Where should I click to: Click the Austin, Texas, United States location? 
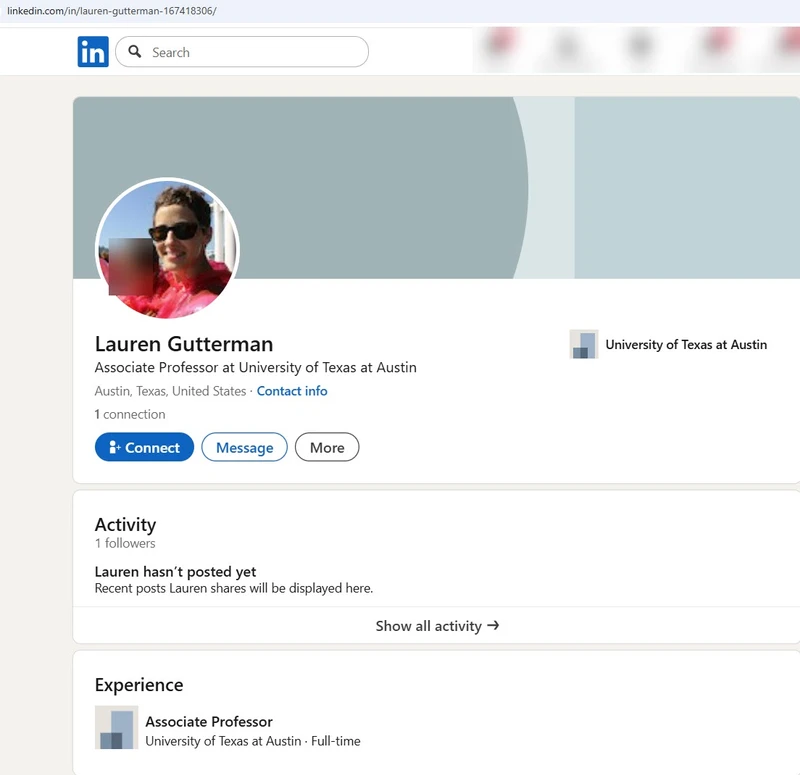[170, 391]
